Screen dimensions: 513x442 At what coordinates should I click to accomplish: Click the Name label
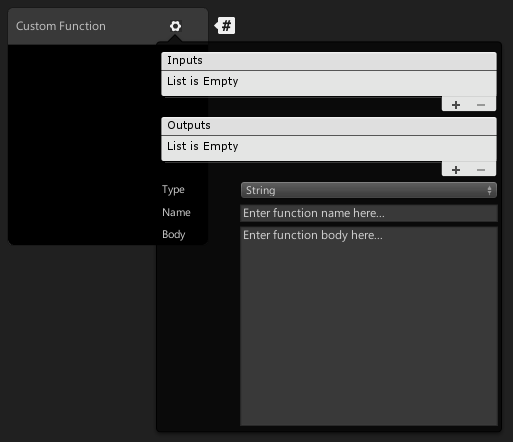(176, 212)
